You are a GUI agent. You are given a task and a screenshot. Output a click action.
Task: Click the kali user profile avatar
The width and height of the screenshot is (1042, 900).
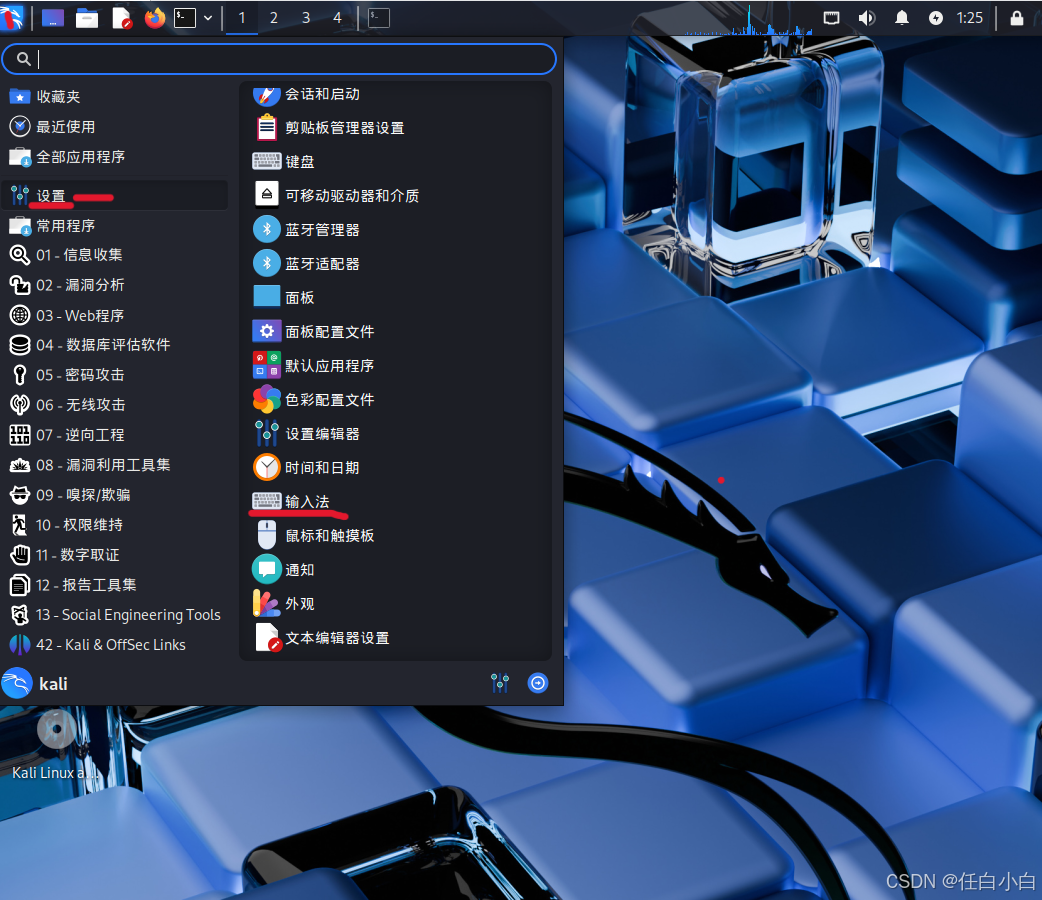(x=17, y=683)
